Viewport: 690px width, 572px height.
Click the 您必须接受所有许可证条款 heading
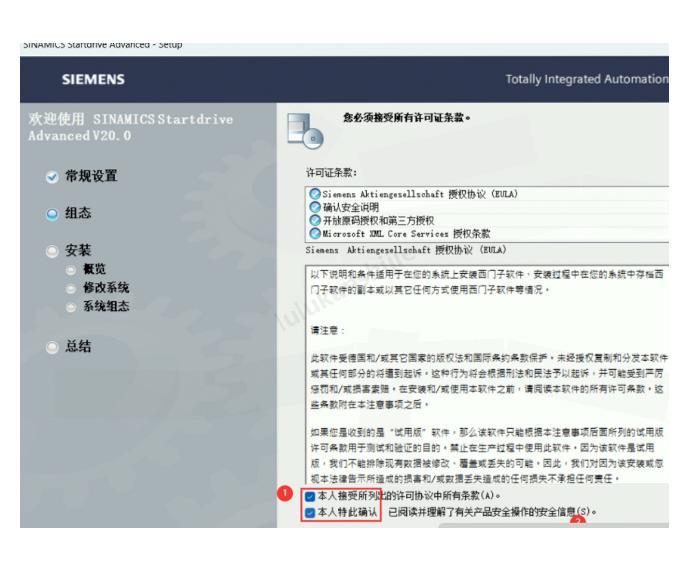click(407, 118)
